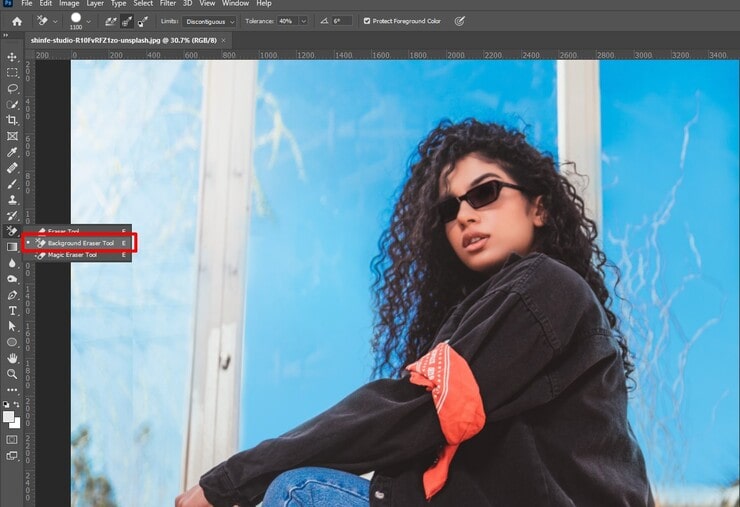Screen dimensions: 740x507
Task: Select the Ellipse shape tool
Action: click(x=12, y=342)
